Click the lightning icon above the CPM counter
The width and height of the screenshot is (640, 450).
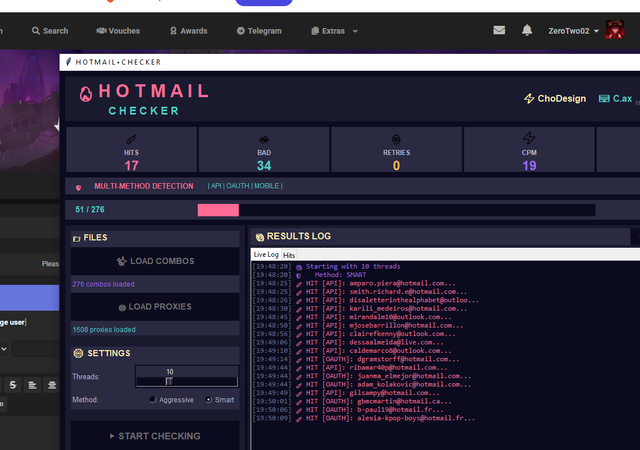[x=529, y=138]
